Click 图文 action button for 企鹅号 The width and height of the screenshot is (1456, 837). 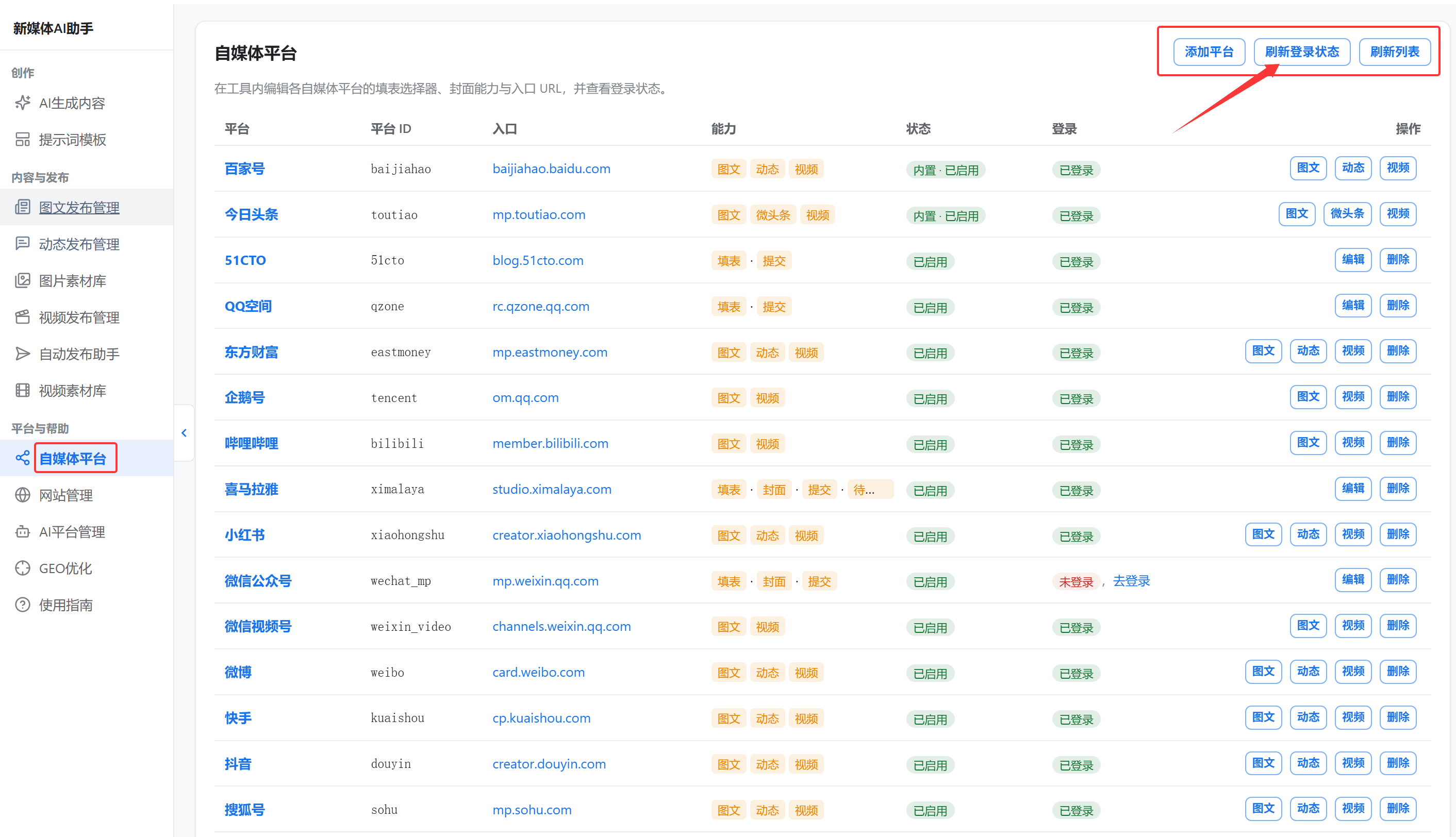pyautogui.click(x=1308, y=397)
